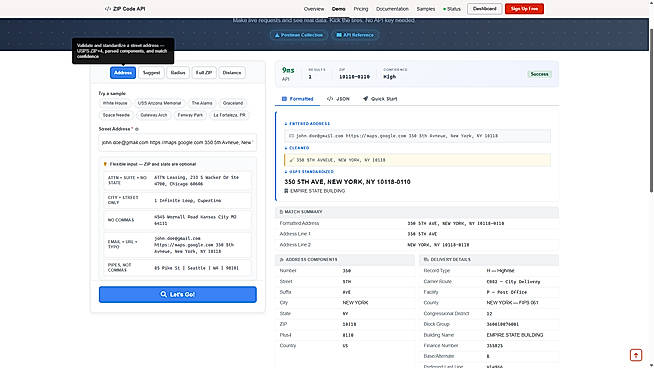Click the C002 – City Delivery value

(513, 282)
